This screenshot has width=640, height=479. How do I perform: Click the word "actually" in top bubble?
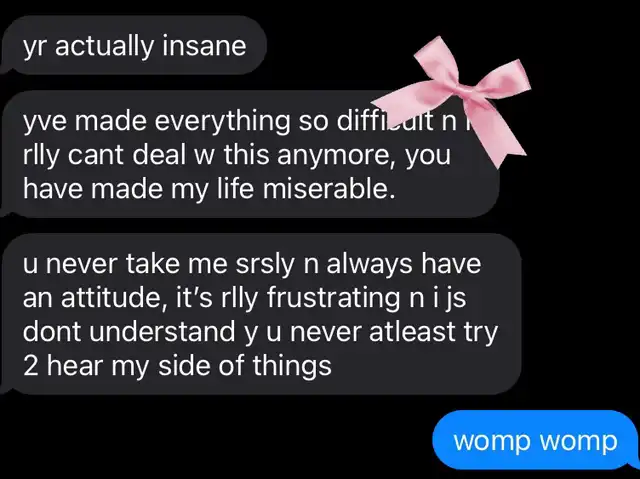click(105, 47)
